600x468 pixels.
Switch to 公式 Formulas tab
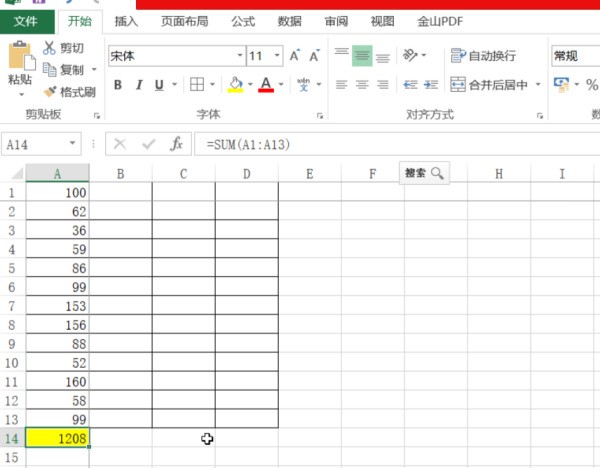[x=243, y=21]
